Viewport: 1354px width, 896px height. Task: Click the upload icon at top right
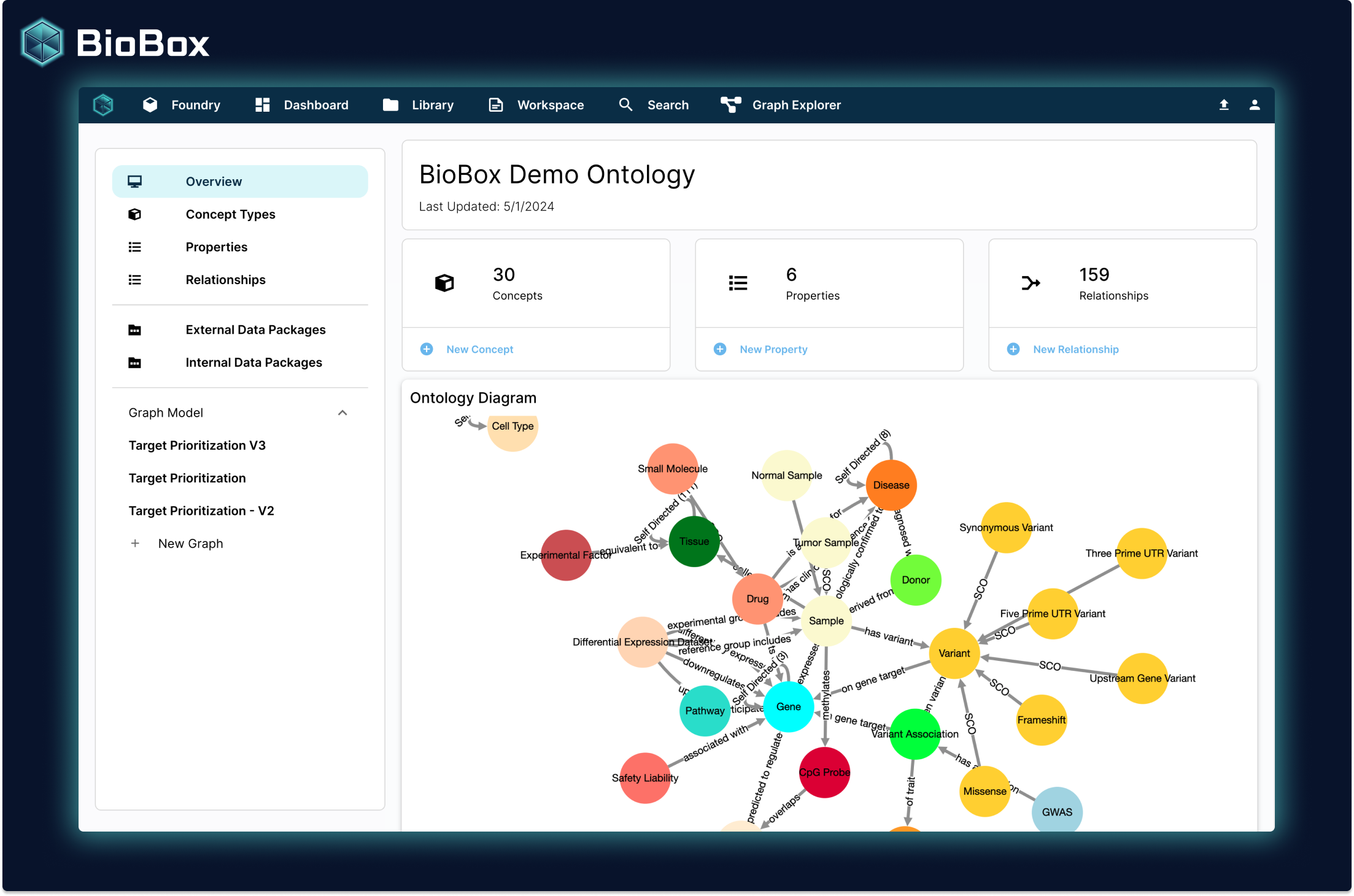1224,105
